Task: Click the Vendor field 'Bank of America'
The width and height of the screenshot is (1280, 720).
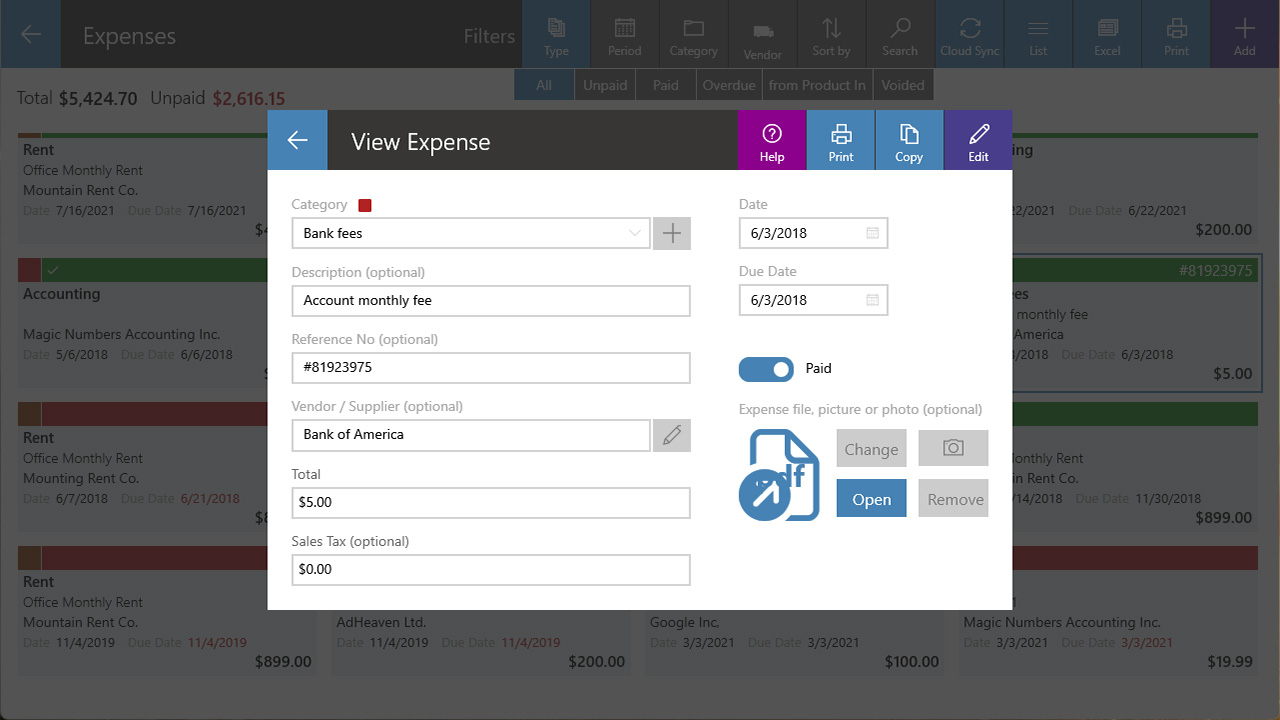Action: [x=471, y=435]
